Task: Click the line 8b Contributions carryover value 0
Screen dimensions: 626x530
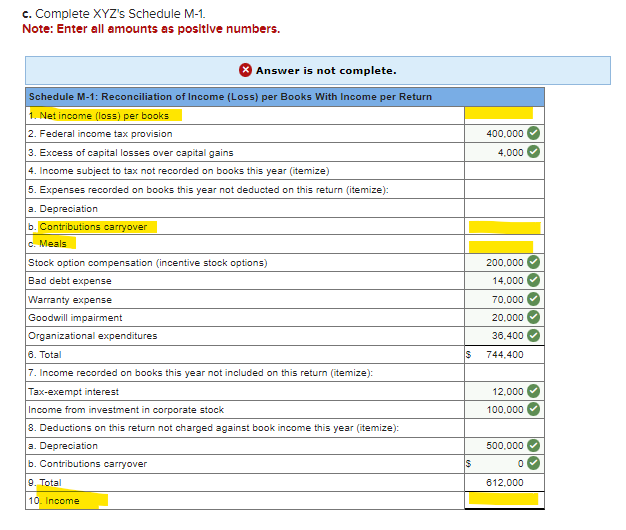Action: pyautogui.click(x=521, y=463)
